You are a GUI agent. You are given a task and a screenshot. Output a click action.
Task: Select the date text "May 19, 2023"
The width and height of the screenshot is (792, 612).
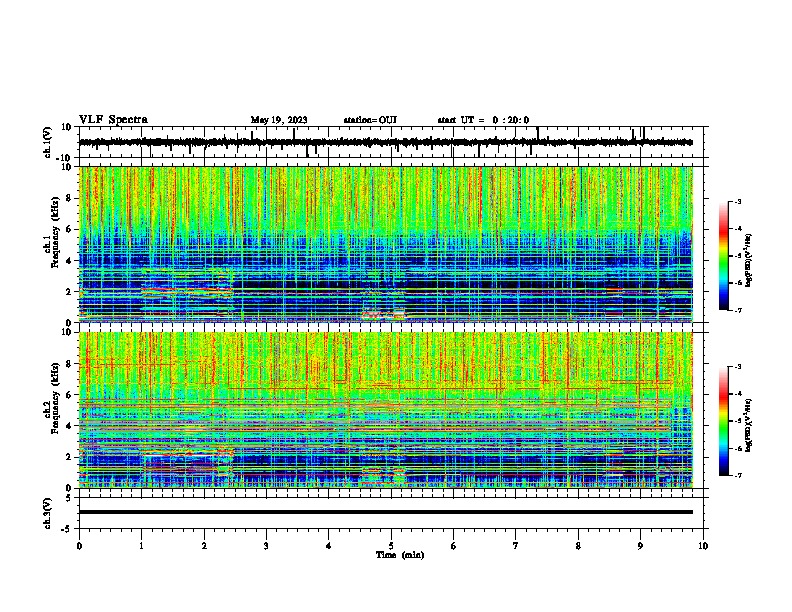click(279, 120)
